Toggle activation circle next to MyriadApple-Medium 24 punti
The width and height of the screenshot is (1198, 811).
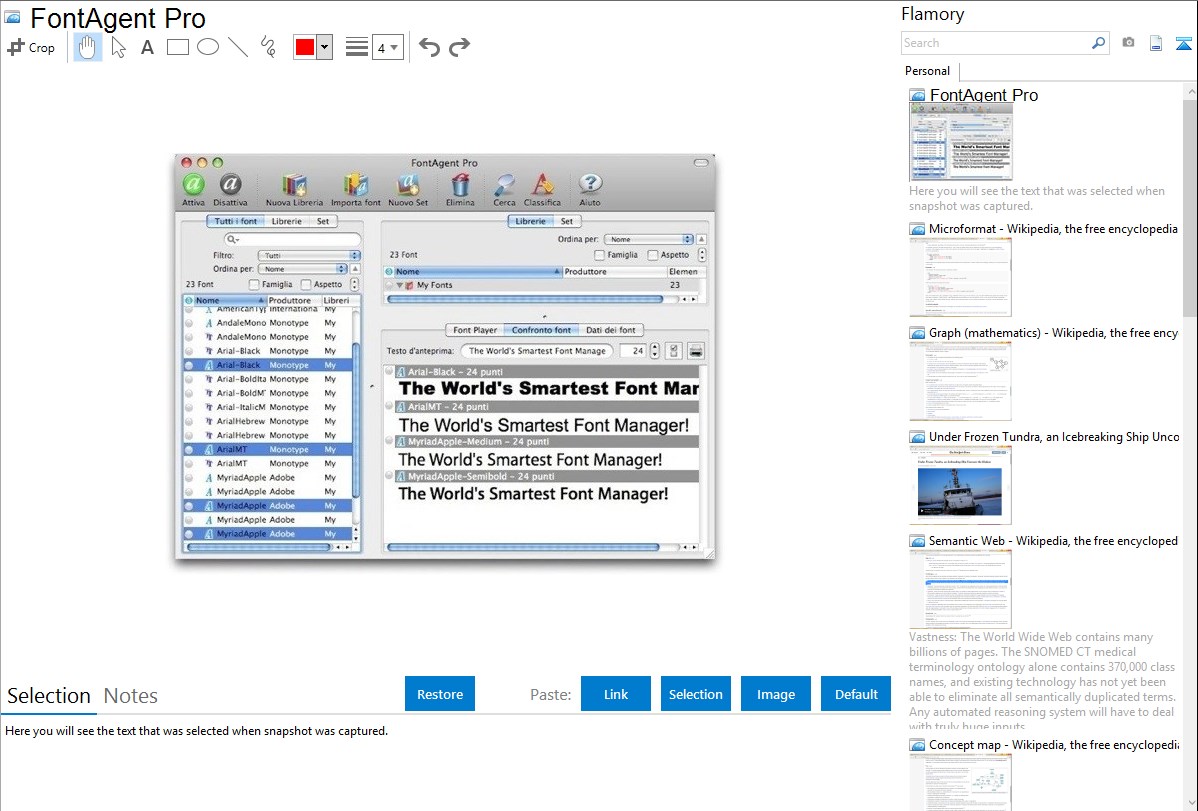pyautogui.click(x=390, y=441)
